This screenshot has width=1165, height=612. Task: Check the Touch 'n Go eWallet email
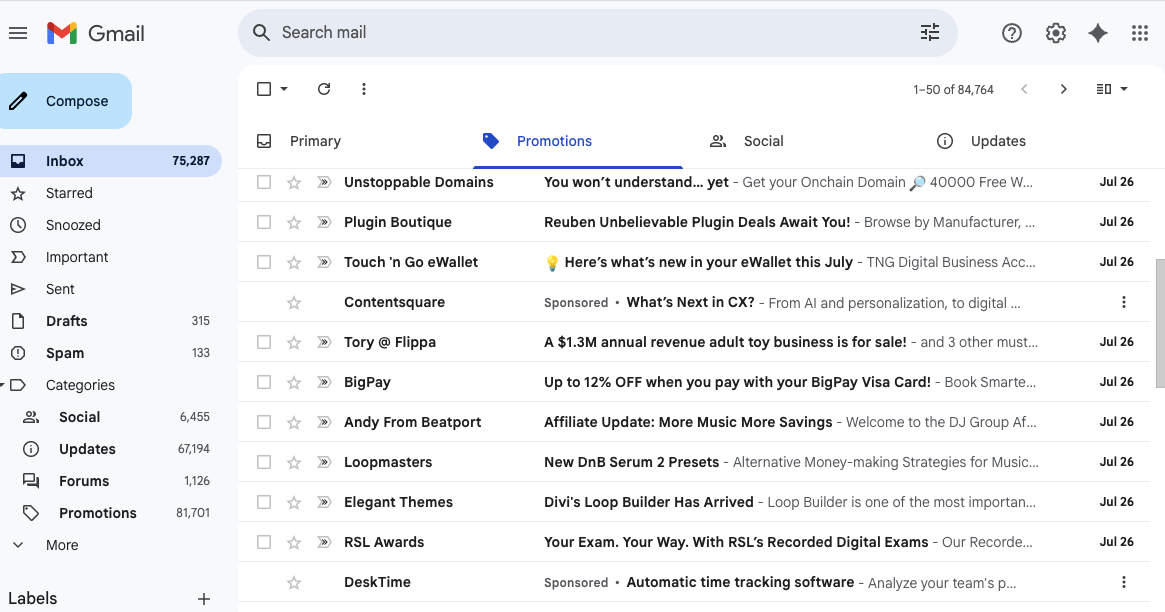pos(264,262)
